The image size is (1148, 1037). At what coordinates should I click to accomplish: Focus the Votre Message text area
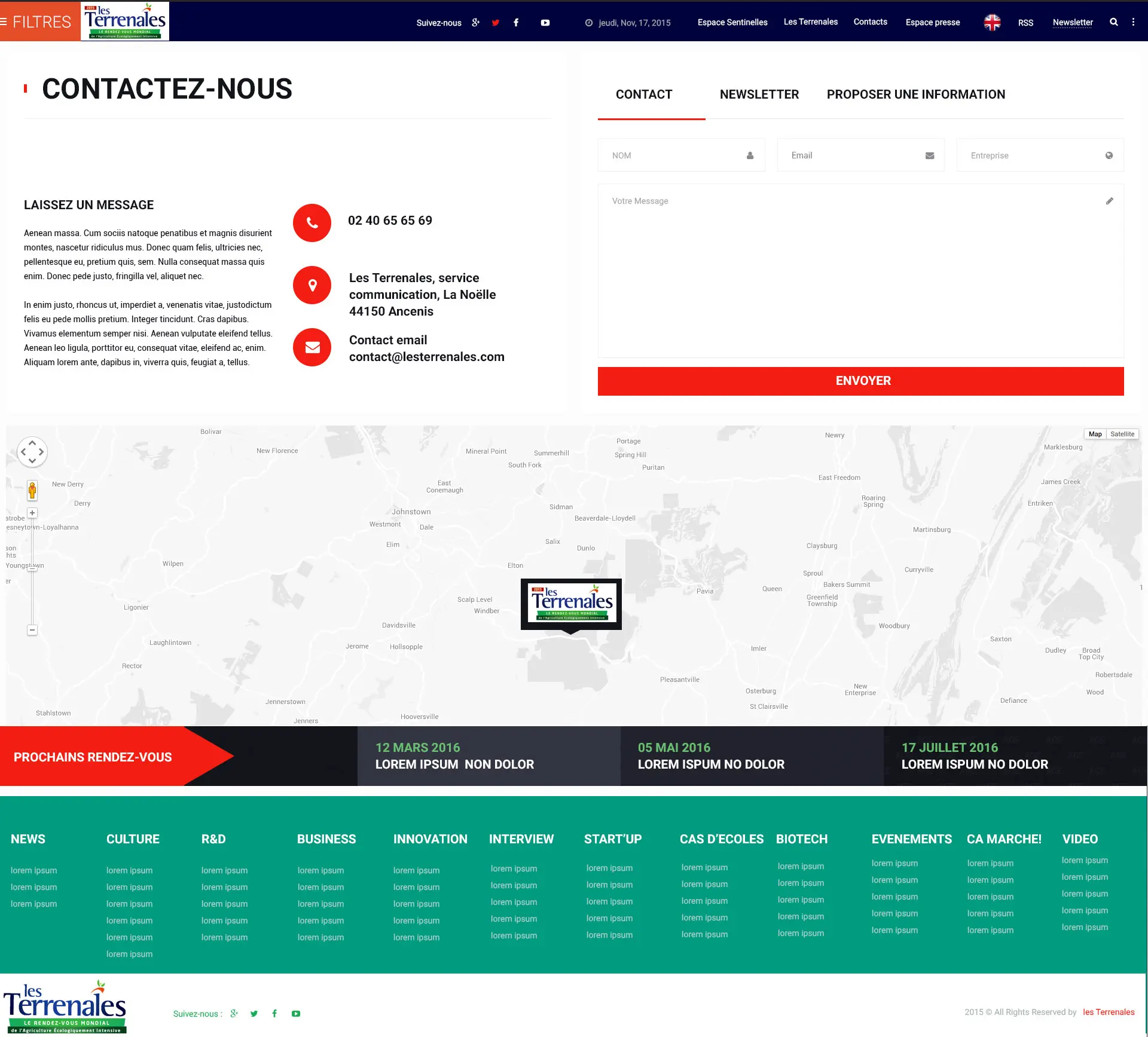860,271
